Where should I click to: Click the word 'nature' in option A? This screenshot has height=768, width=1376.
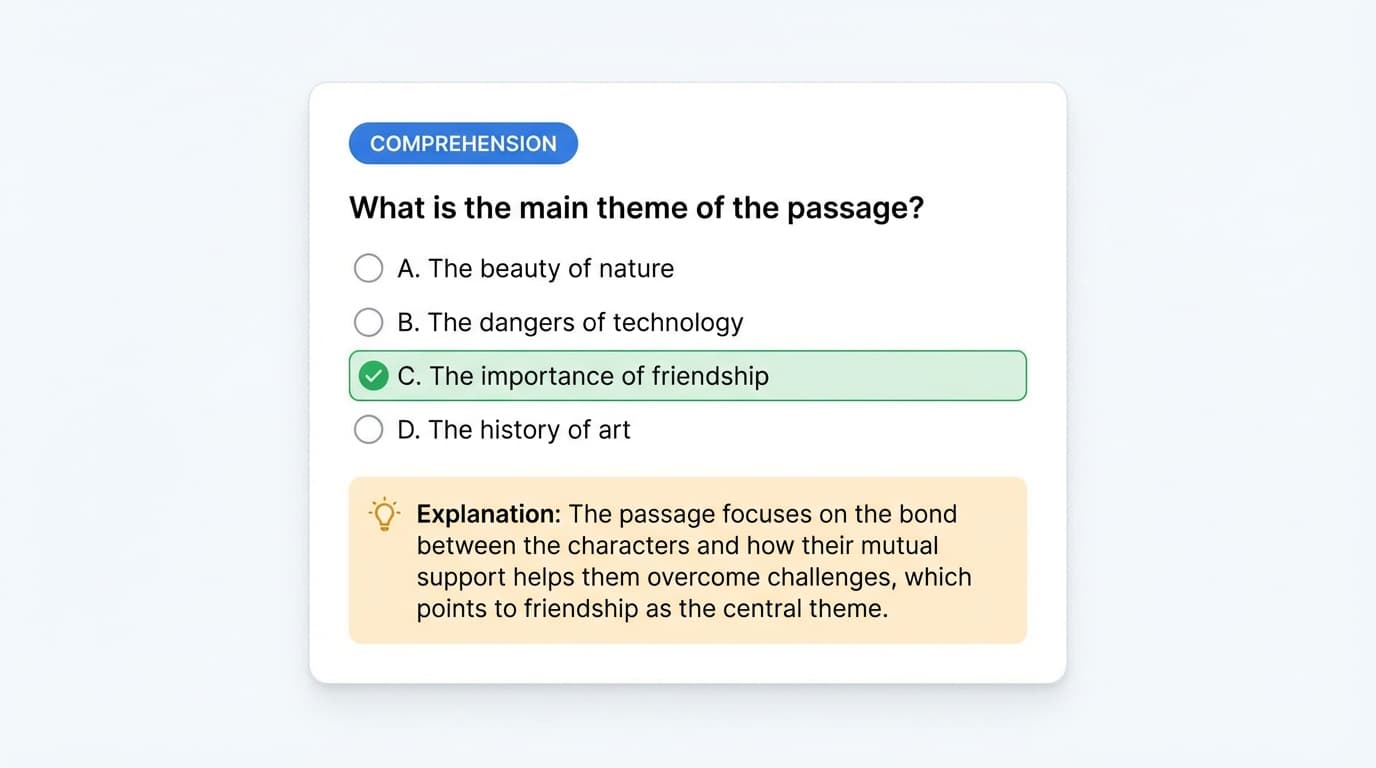pyautogui.click(x=636, y=269)
